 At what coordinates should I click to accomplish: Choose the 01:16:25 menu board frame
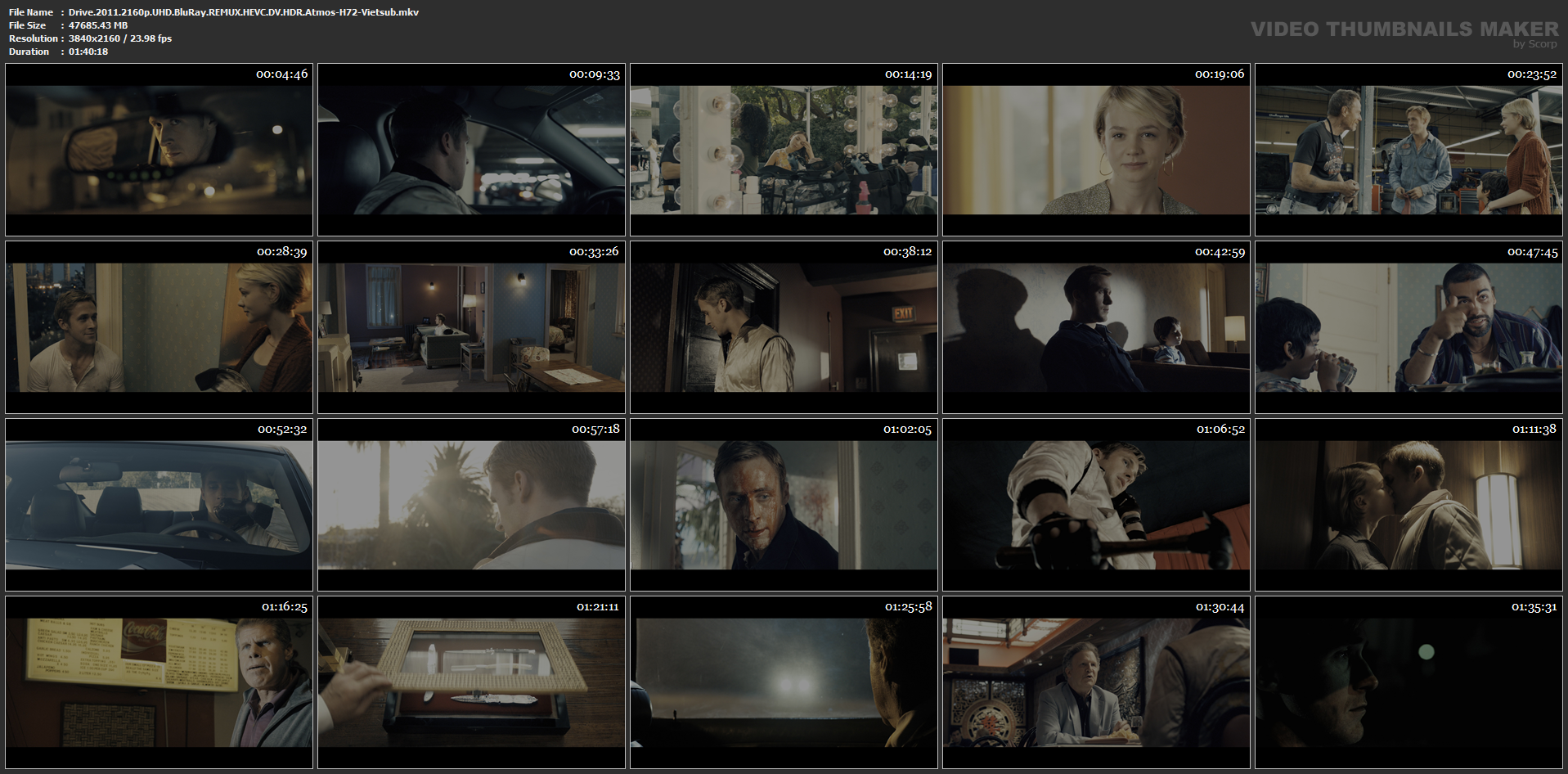(x=159, y=682)
